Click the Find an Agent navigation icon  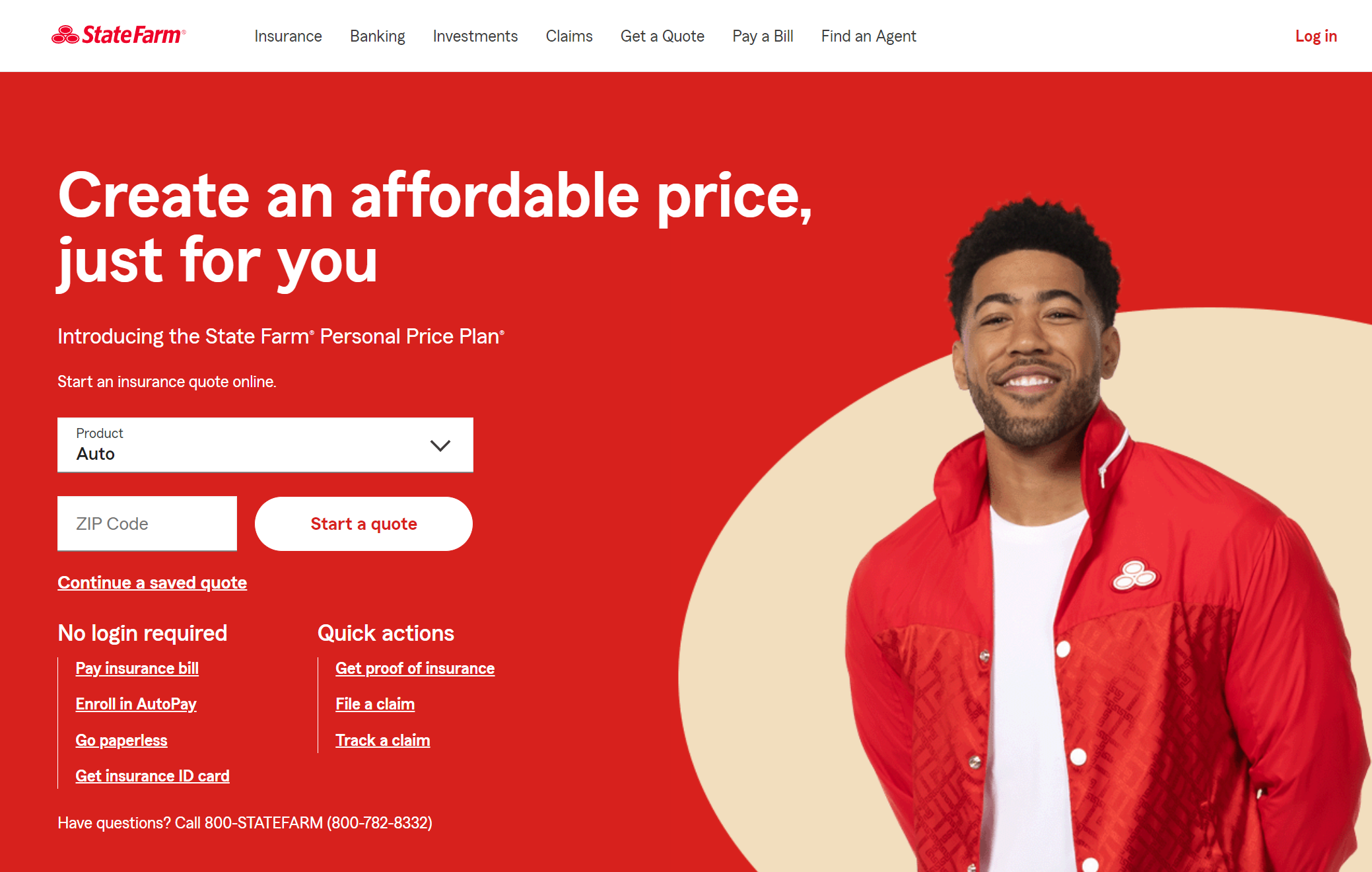pos(867,36)
